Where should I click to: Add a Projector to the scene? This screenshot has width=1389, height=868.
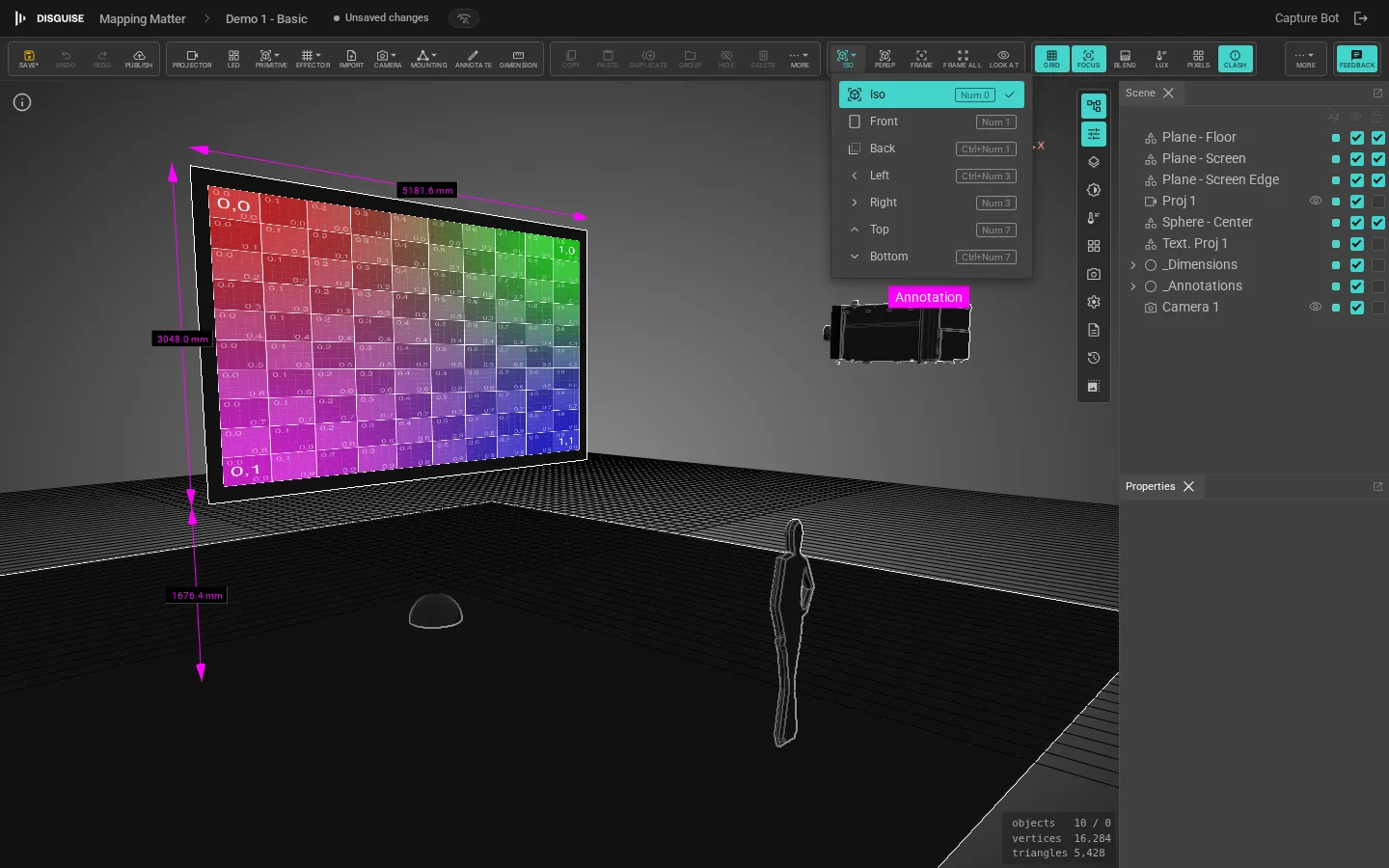(x=192, y=59)
